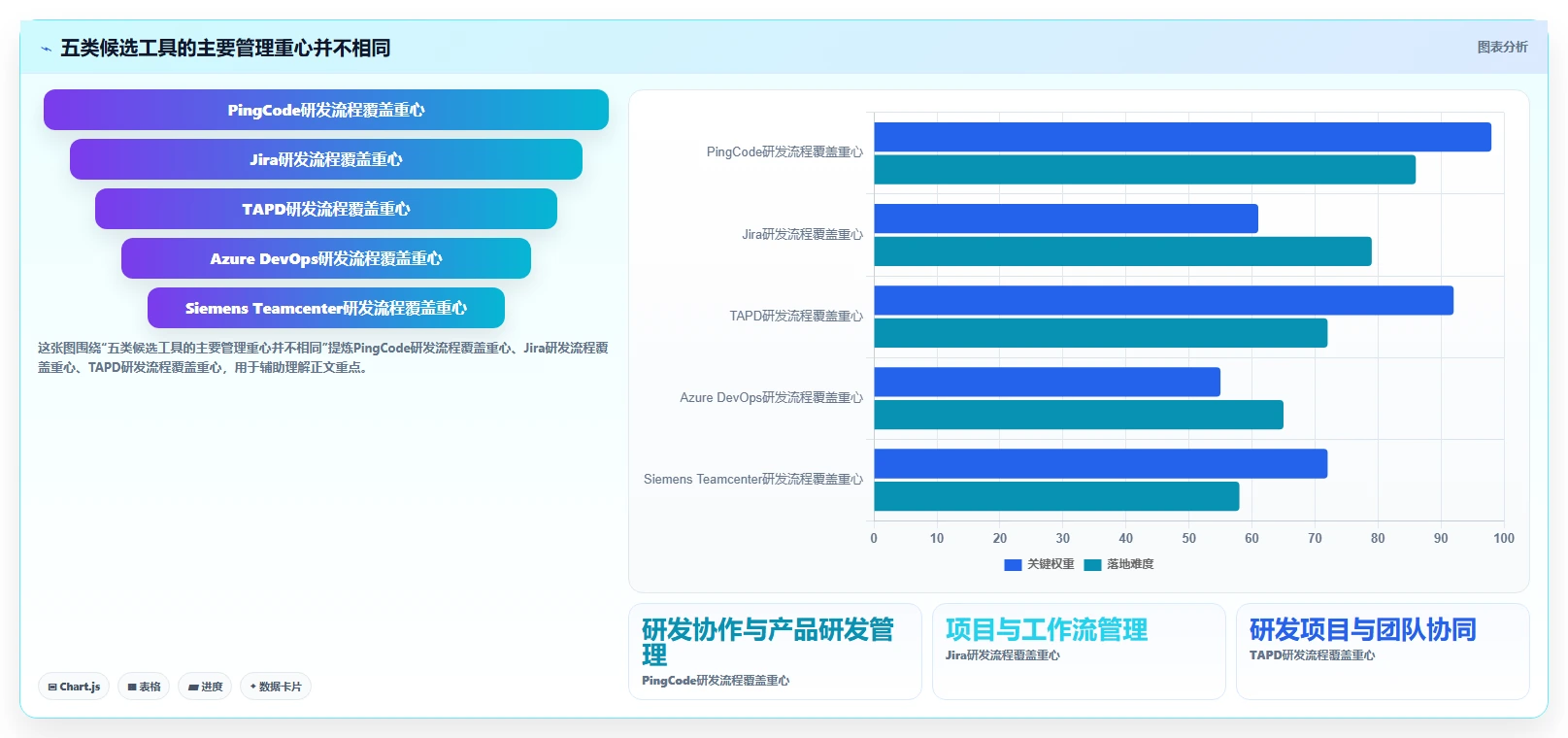Click PingCode blue 关键权重 bar
This screenshot has width=1568, height=738.
coord(1183,137)
